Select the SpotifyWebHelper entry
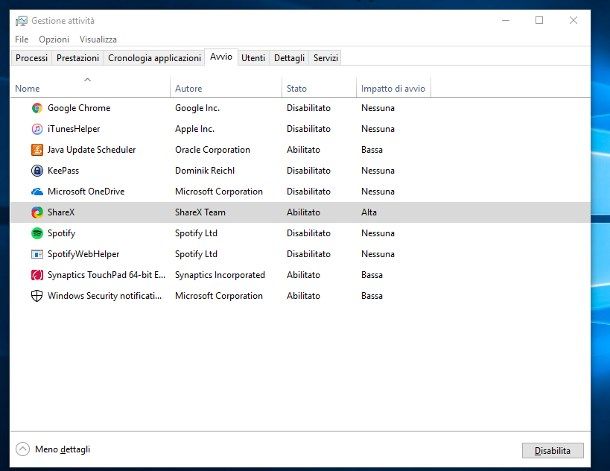The height and width of the screenshot is (471, 610). pyautogui.click(x=83, y=254)
